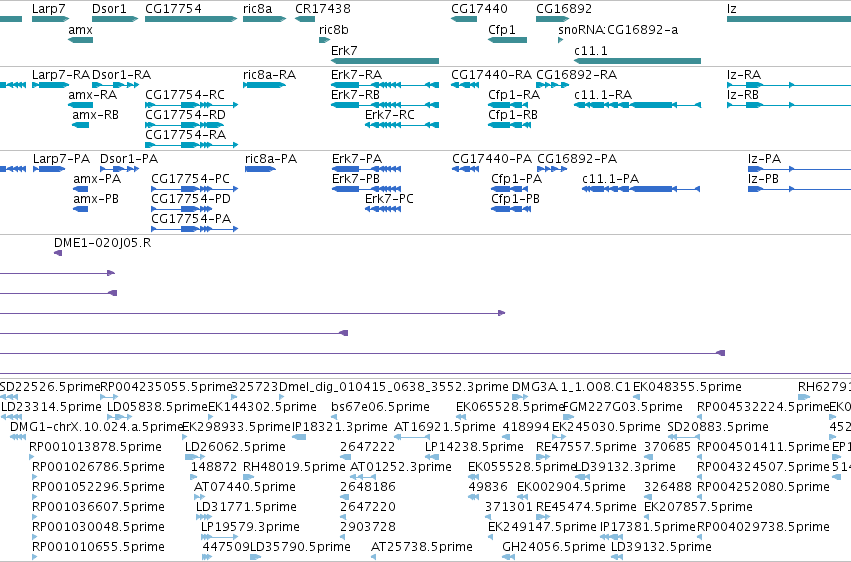851x562 pixels.
Task: Click the ric8a gene label
Action: point(257,9)
